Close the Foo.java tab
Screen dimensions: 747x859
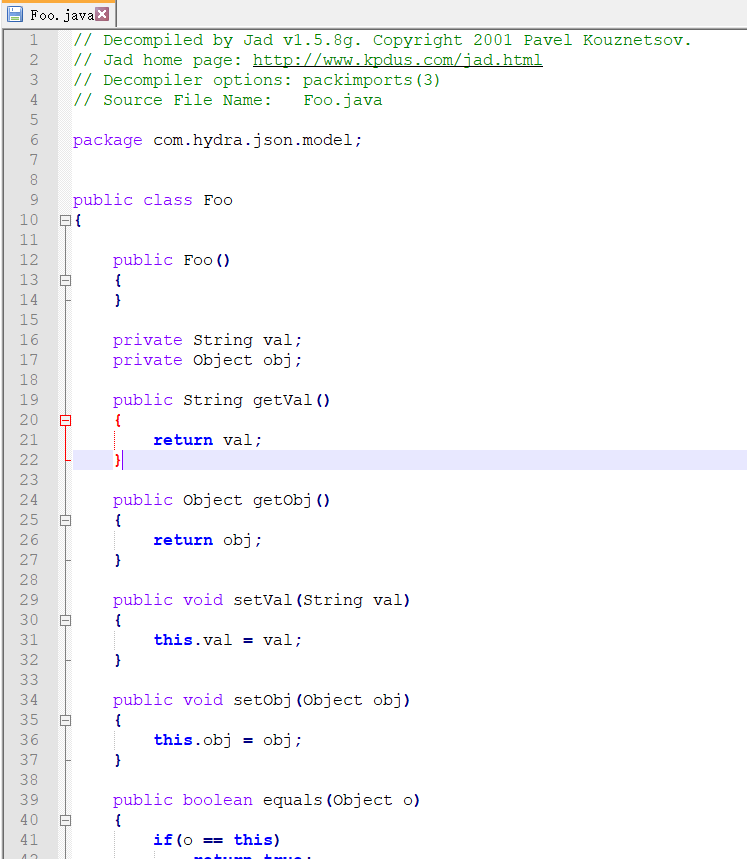pos(101,14)
